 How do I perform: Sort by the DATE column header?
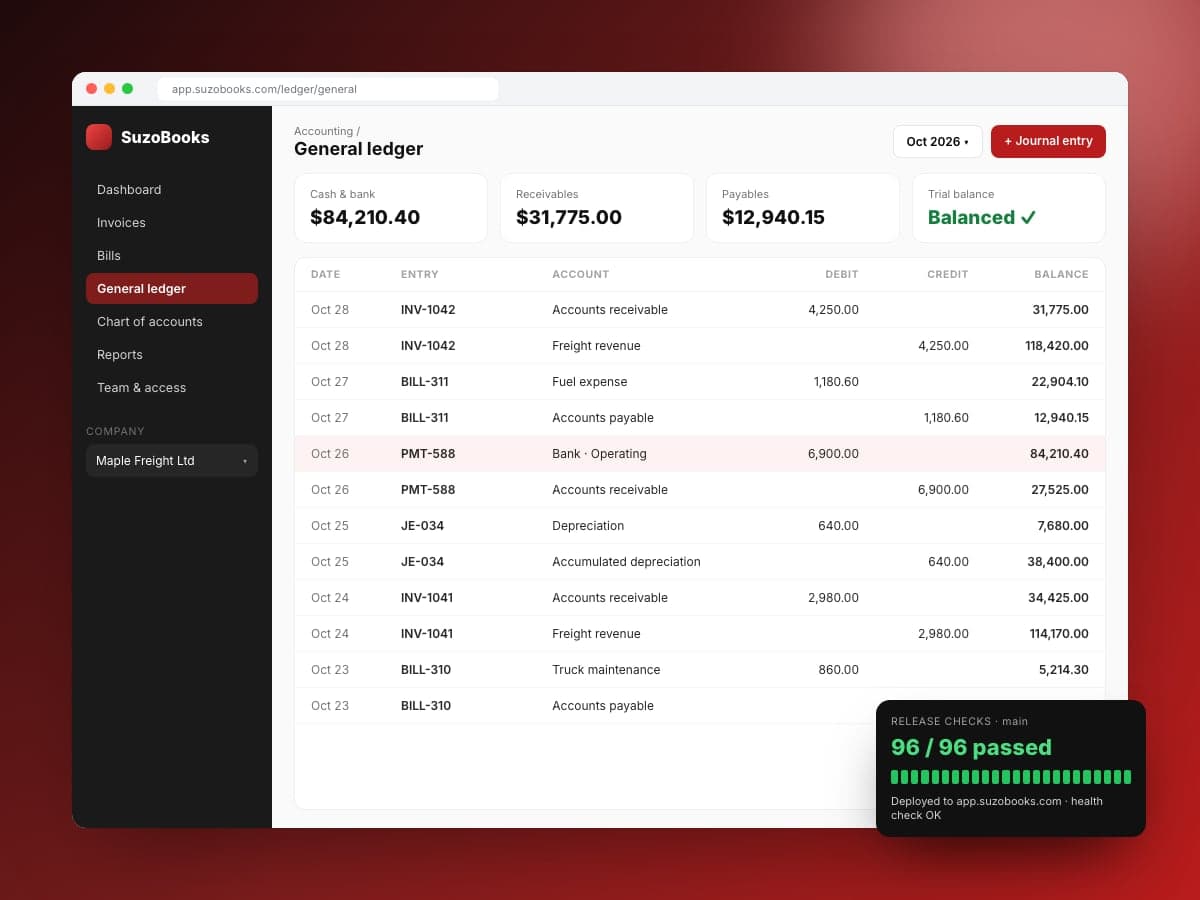pyautogui.click(x=326, y=274)
